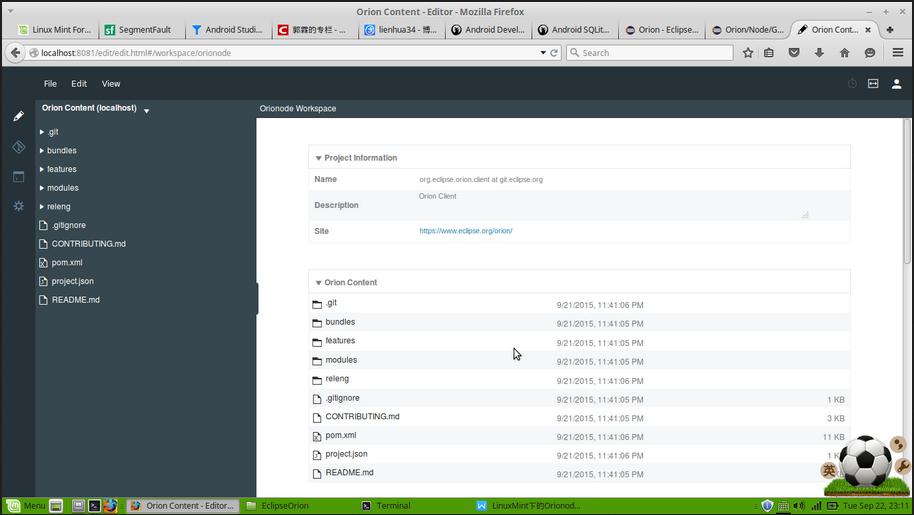This screenshot has width=914, height=515.
Task: Click the pom.xml file icon in content list
Action: coord(317,436)
